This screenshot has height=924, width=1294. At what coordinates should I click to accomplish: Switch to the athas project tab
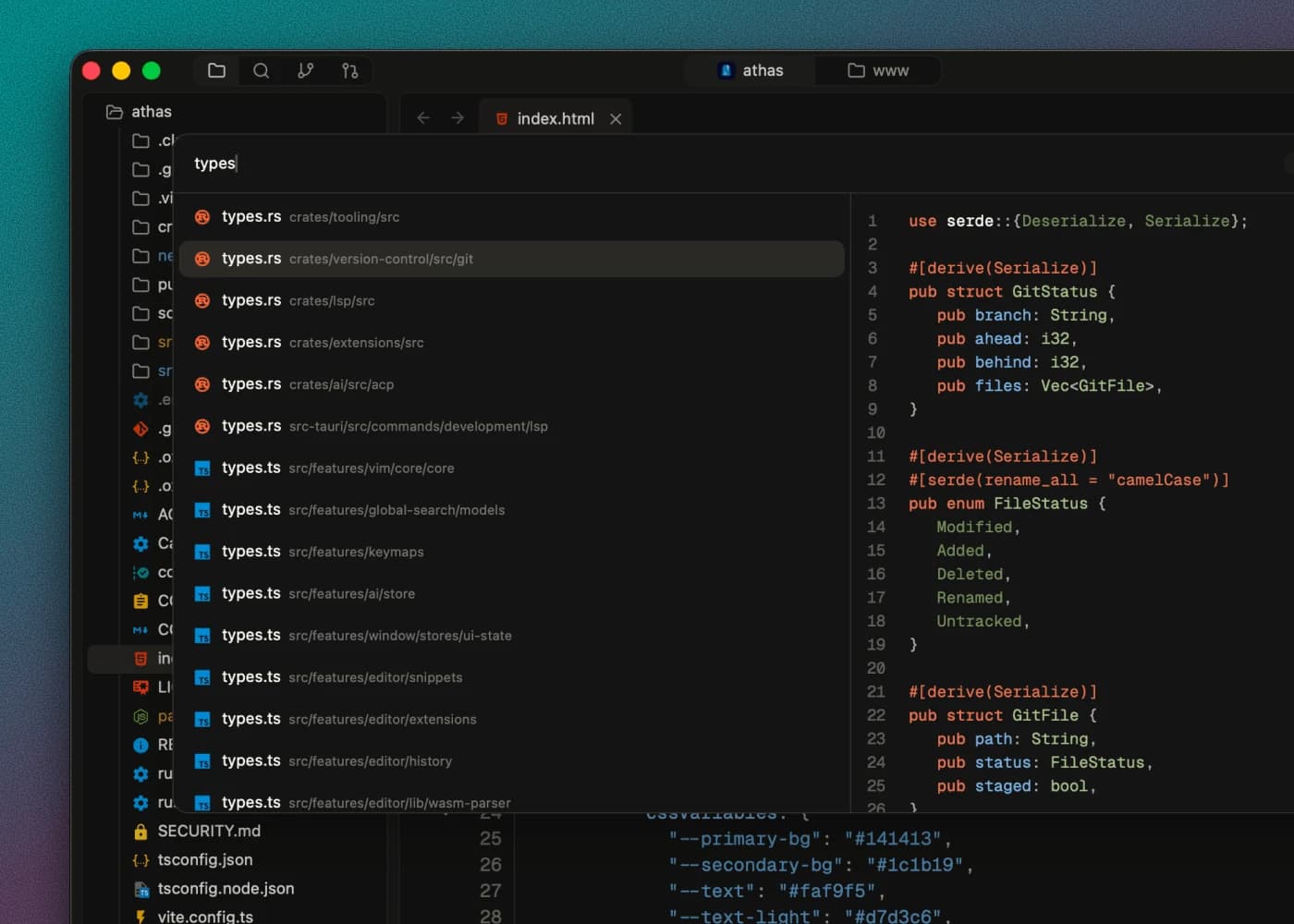(x=751, y=70)
